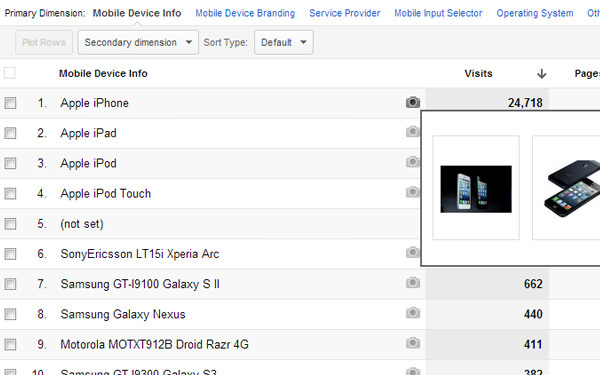
Task: Open the Secondary dimension dropdown
Action: click(138, 42)
